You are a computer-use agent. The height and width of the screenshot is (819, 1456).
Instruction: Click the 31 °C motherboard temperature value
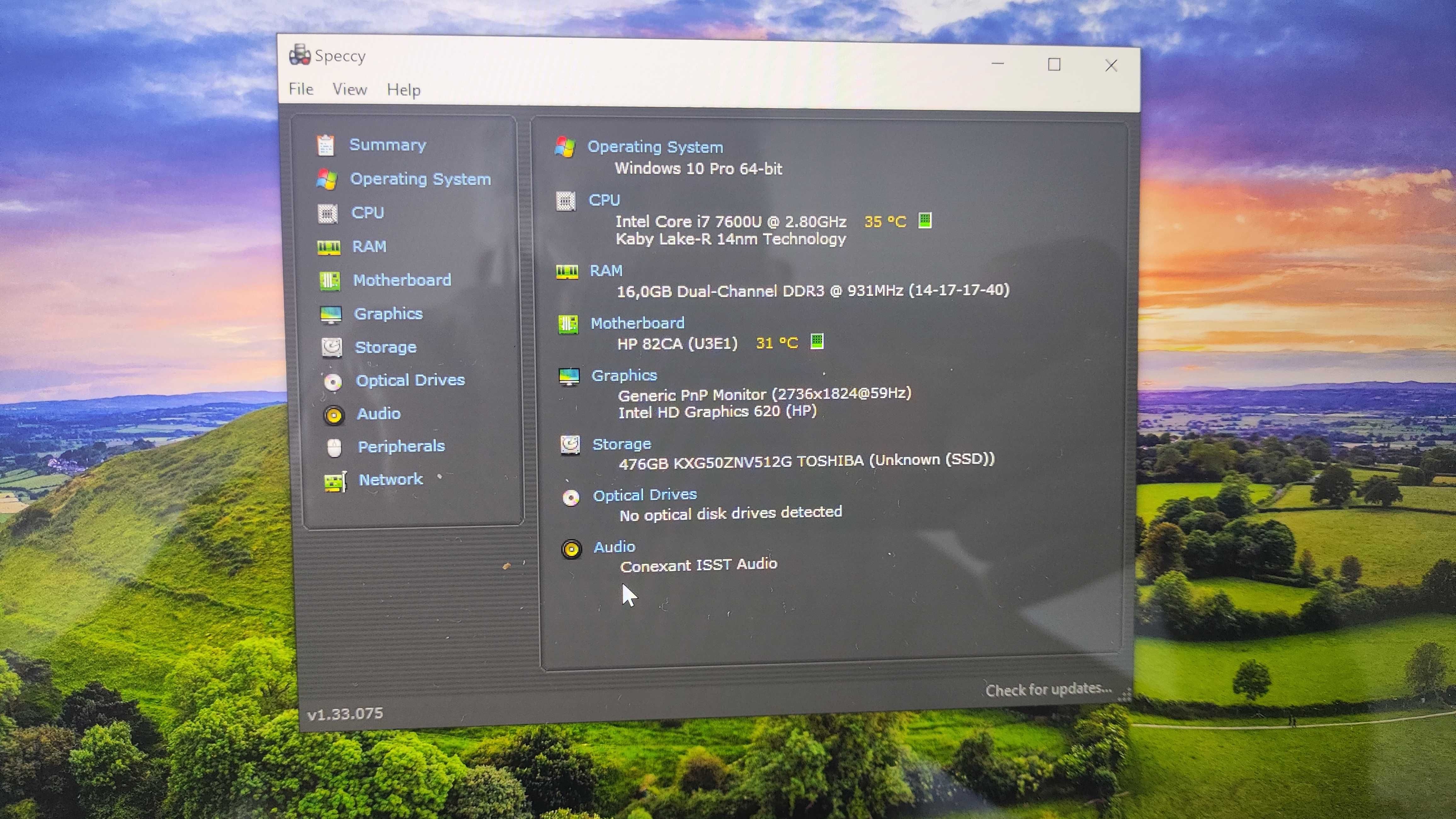[777, 343]
